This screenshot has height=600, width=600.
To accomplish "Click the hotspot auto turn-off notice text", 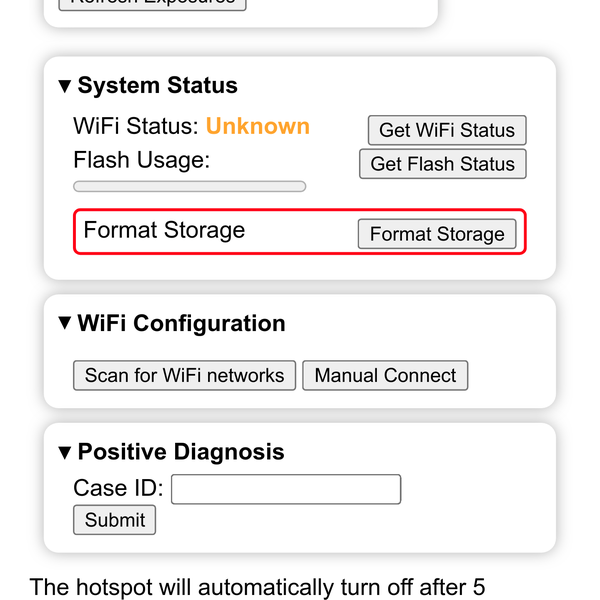I will (257, 586).
